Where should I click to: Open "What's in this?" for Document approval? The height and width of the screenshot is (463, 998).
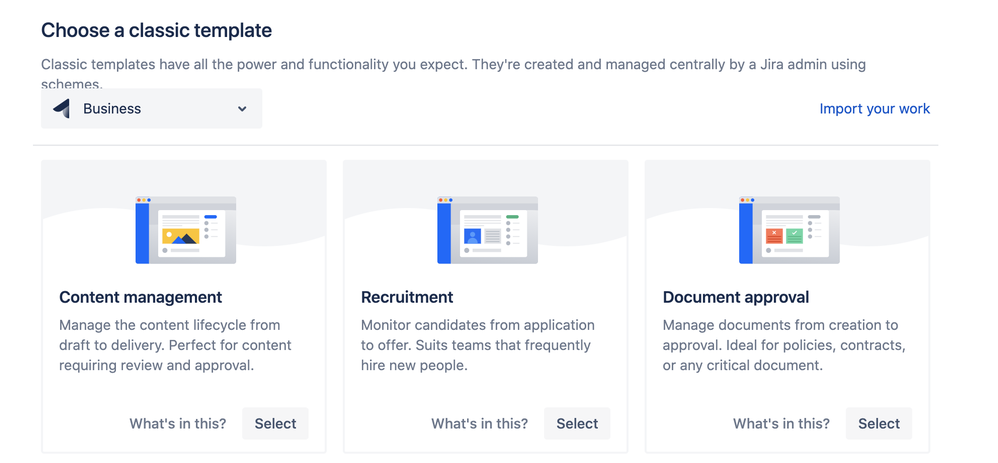tap(781, 424)
